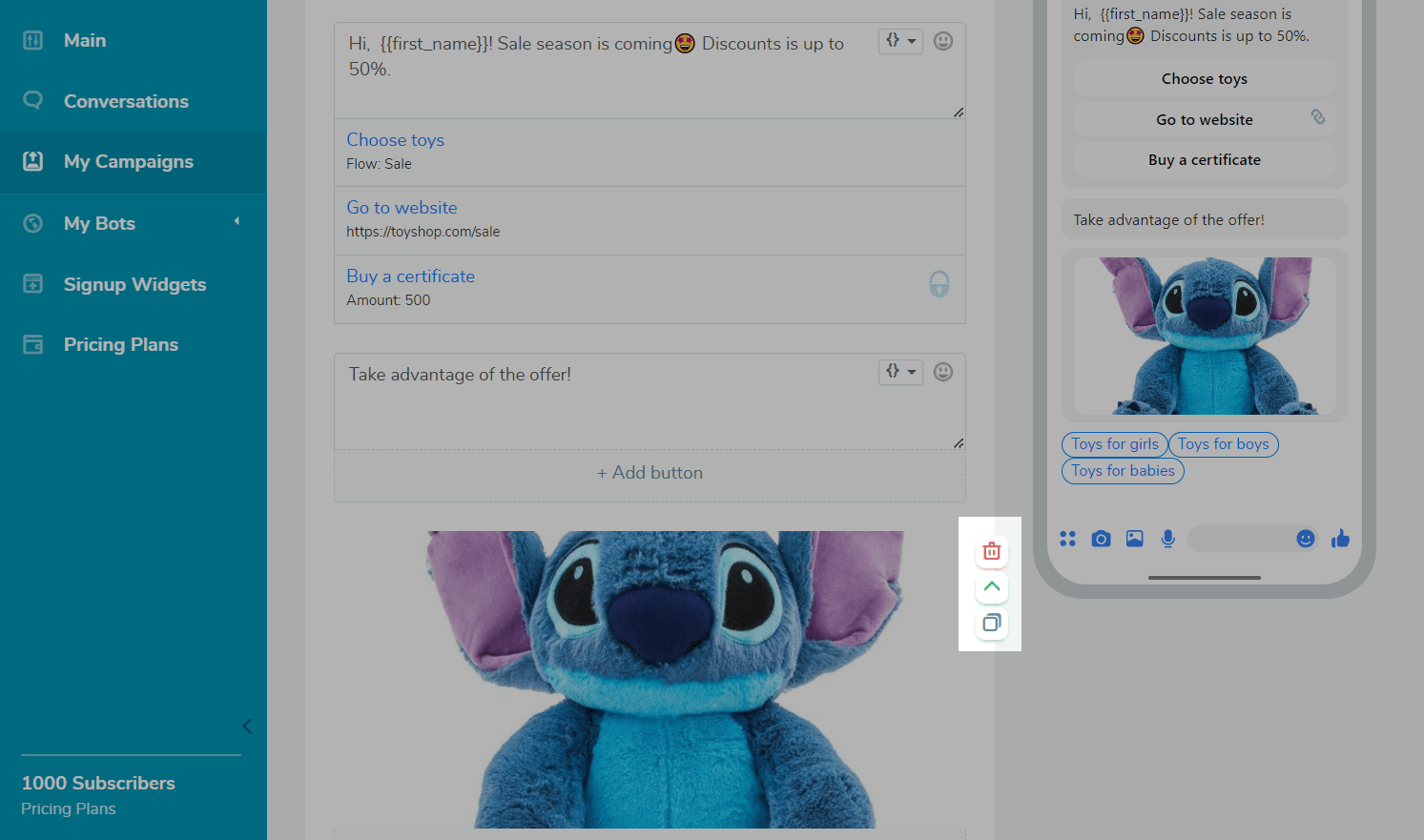The width and height of the screenshot is (1424, 840).
Task: Click 'Flow: Sale' text under Choose toys
Action: point(379,164)
